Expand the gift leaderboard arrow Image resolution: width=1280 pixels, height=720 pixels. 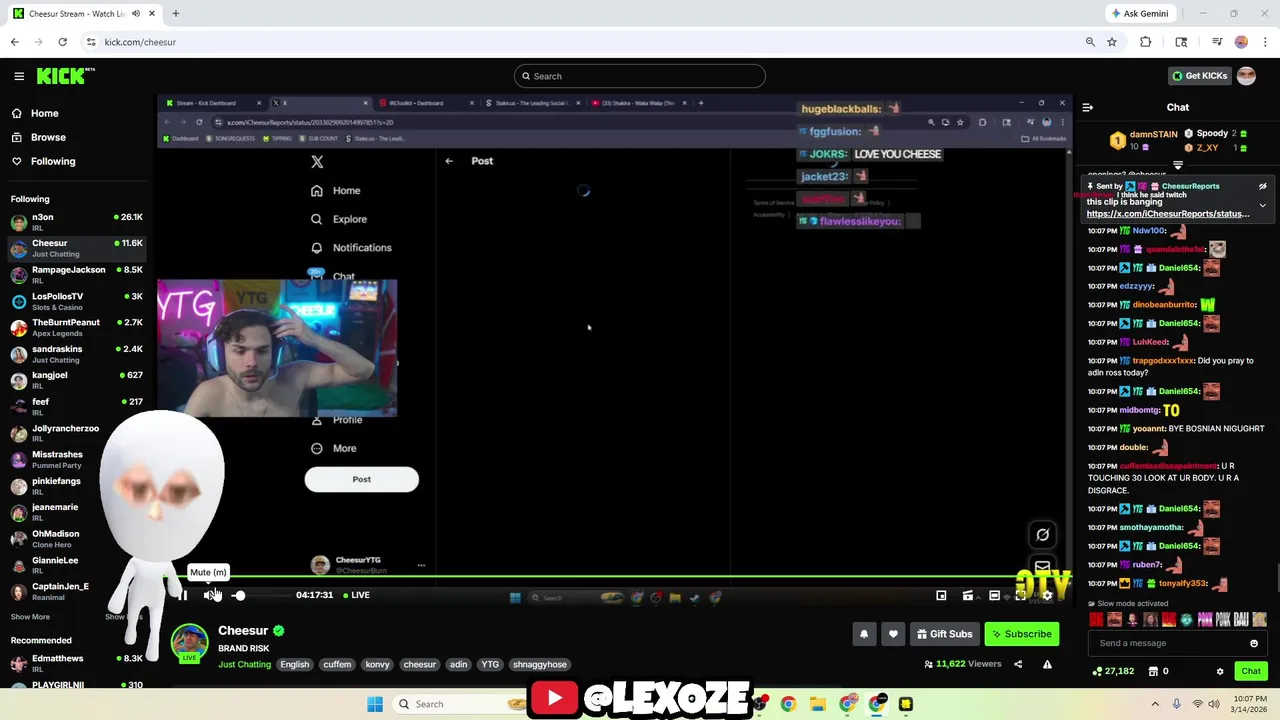1178,166
